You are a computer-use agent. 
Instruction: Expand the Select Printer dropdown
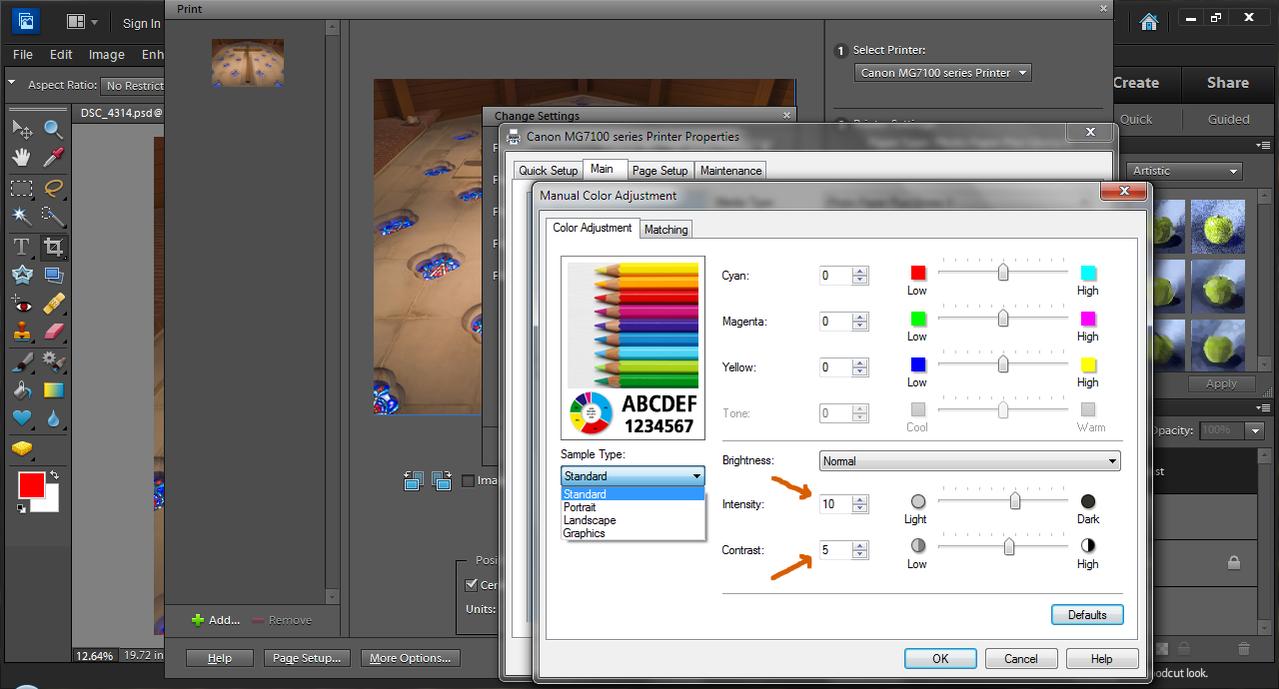click(x=943, y=73)
